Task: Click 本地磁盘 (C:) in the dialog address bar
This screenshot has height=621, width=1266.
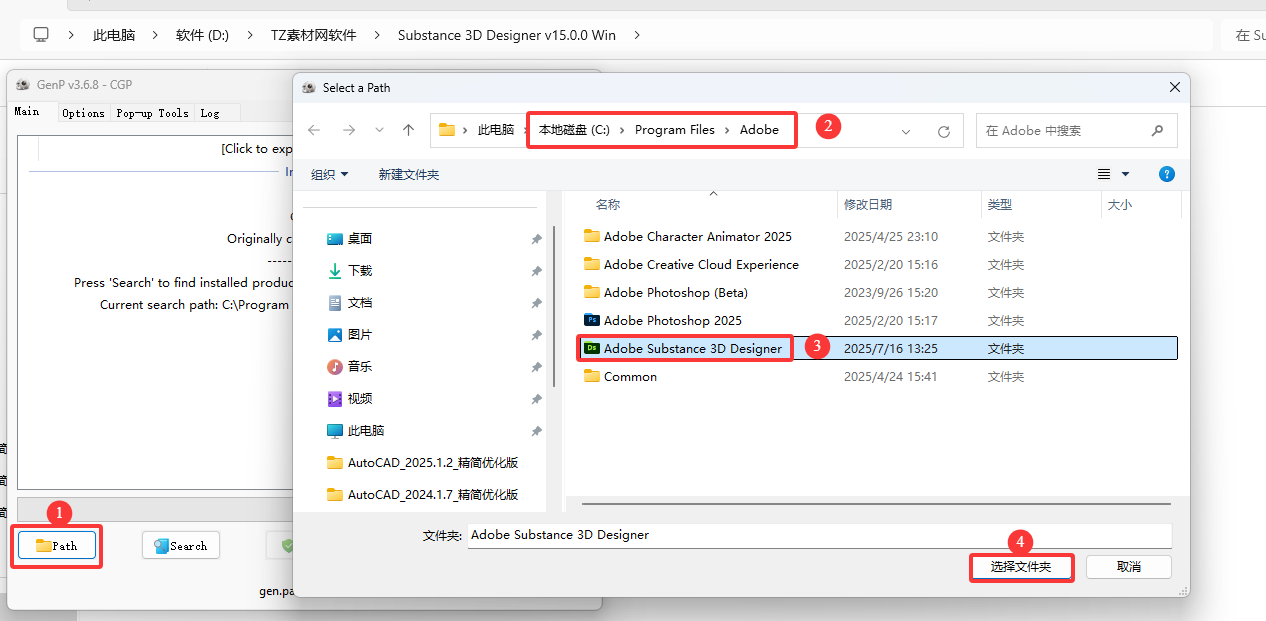Action: point(574,130)
